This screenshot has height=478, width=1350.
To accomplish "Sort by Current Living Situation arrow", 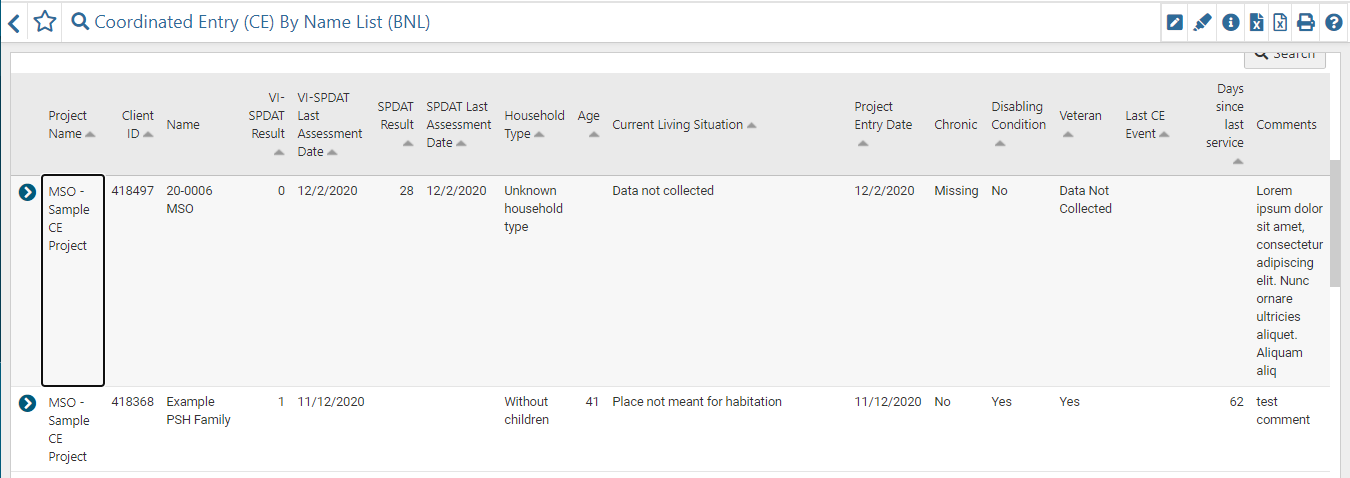I will tap(751, 126).
